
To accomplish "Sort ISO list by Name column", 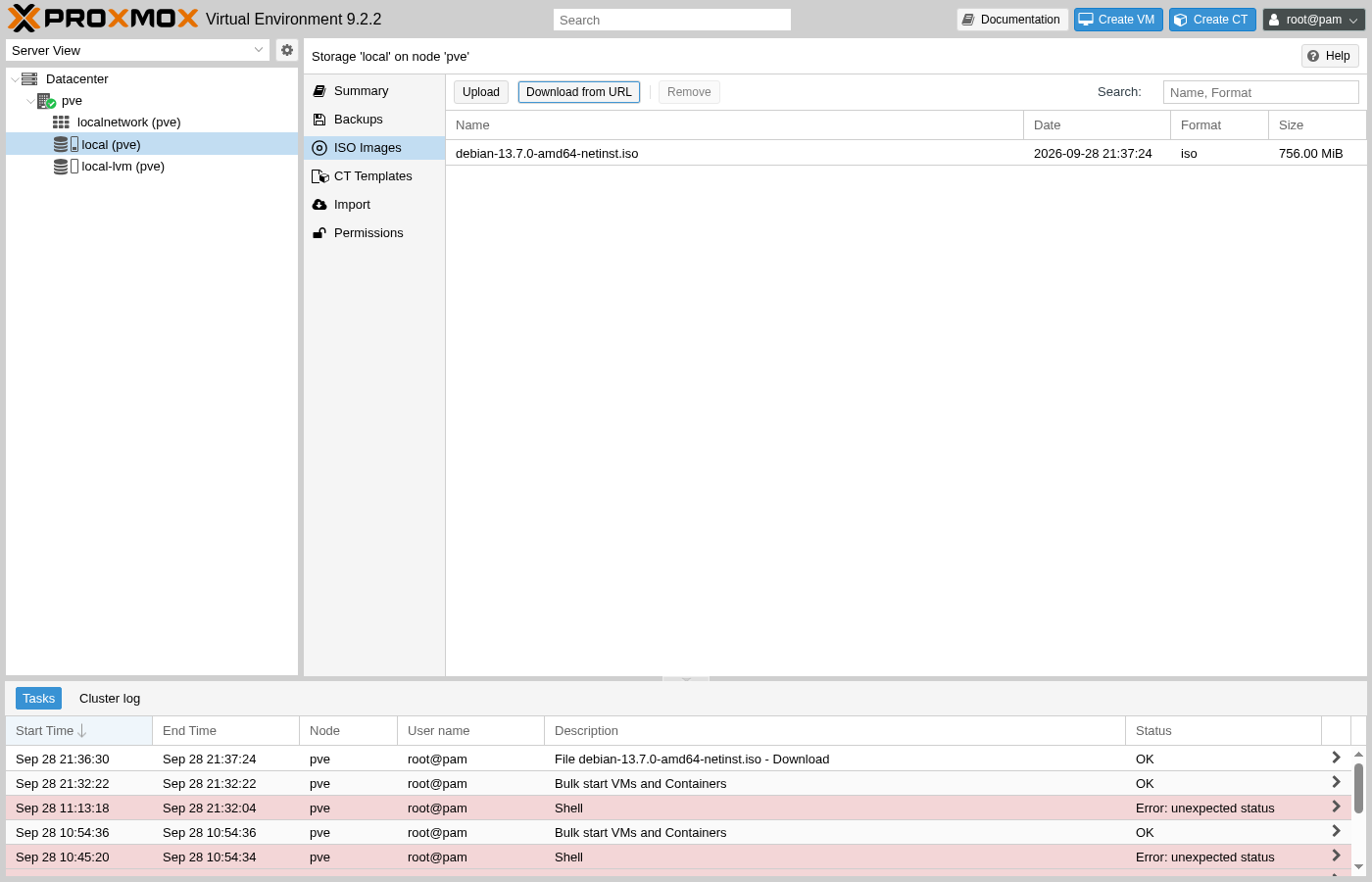I will pyautogui.click(x=735, y=125).
